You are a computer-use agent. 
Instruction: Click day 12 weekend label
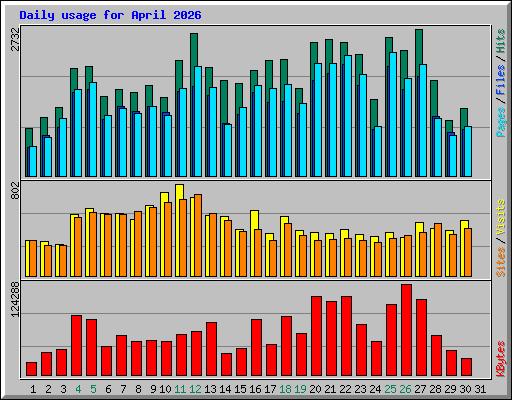[x=195, y=389]
